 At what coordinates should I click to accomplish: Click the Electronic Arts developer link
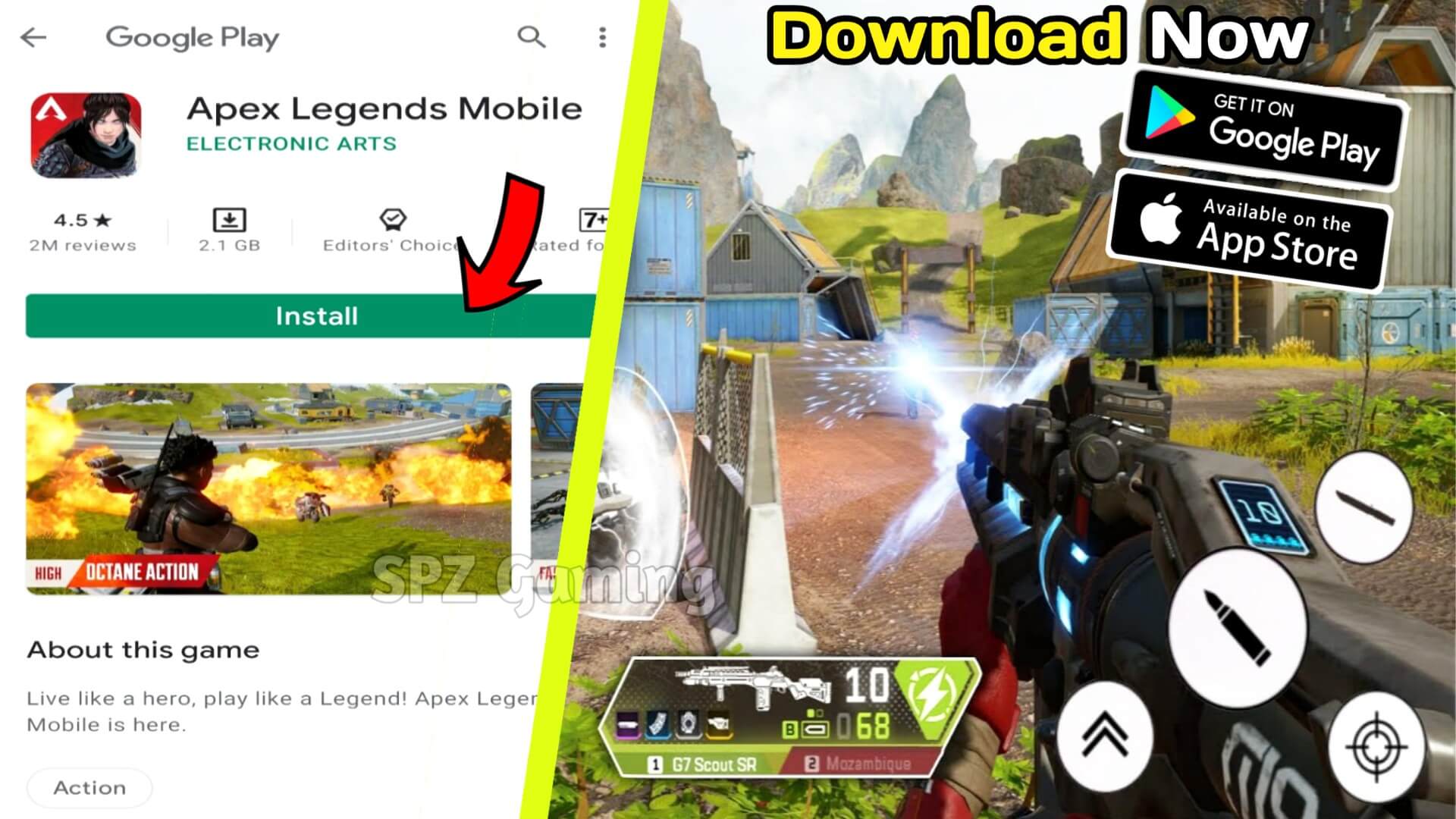pos(291,144)
